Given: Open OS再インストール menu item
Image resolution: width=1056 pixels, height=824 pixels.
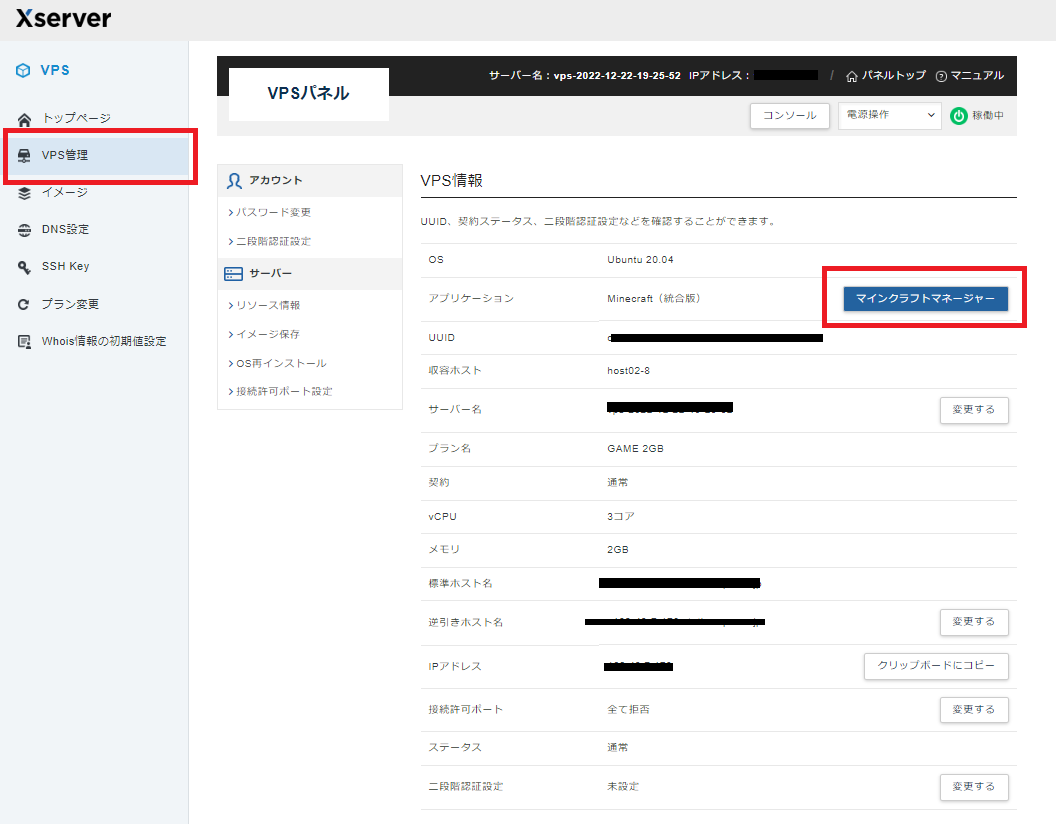Looking at the screenshot, I should pyautogui.click(x=280, y=363).
